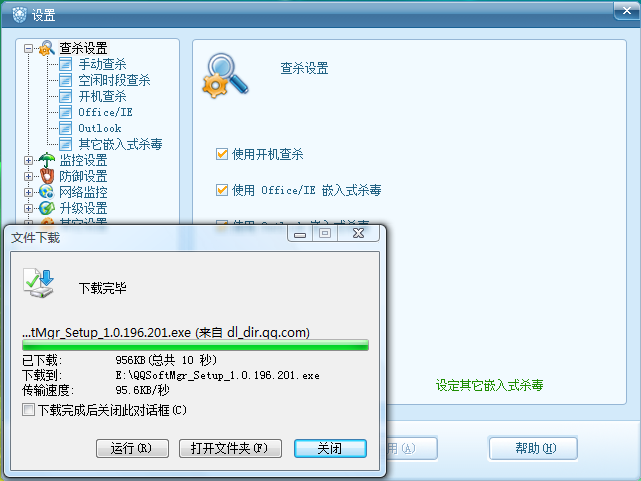Image resolution: width=641 pixels, height=481 pixels.
Task: Select 其它嵌入式杀毒 tree item
Action: click(120, 144)
